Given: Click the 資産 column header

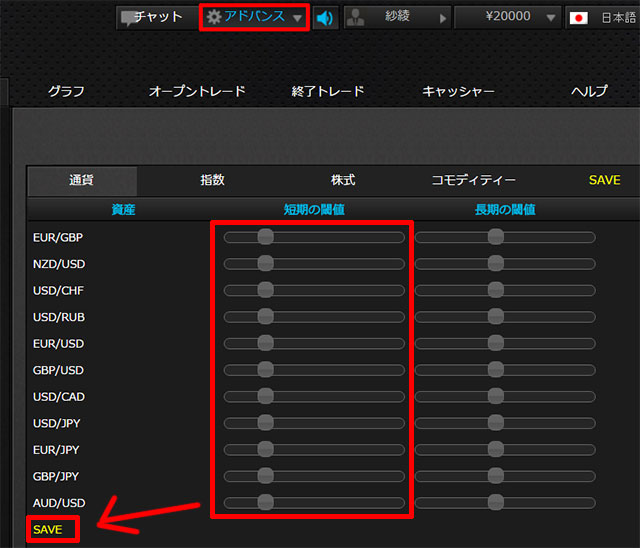Looking at the screenshot, I should [124, 210].
